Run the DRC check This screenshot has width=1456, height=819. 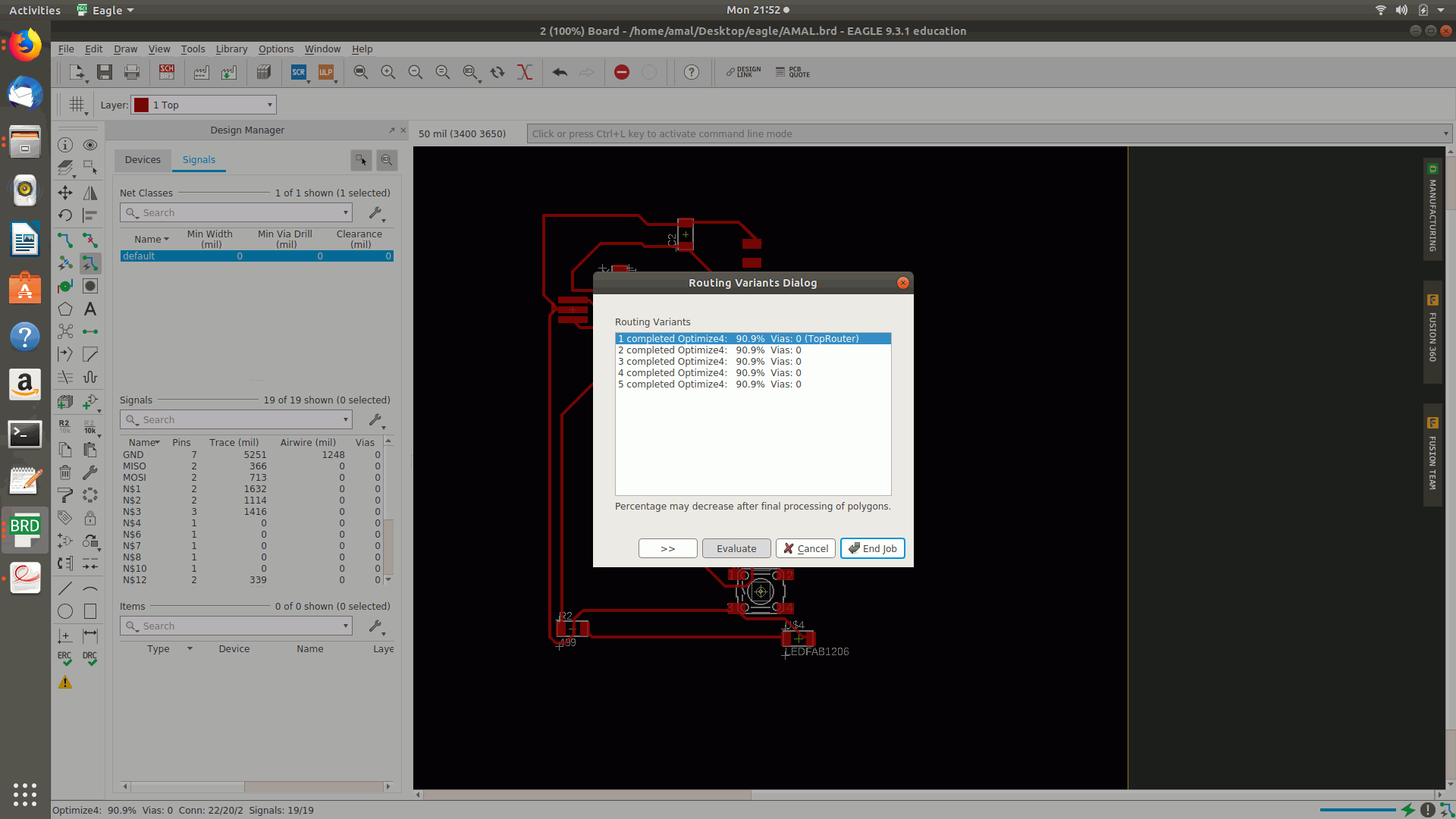(90, 657)
